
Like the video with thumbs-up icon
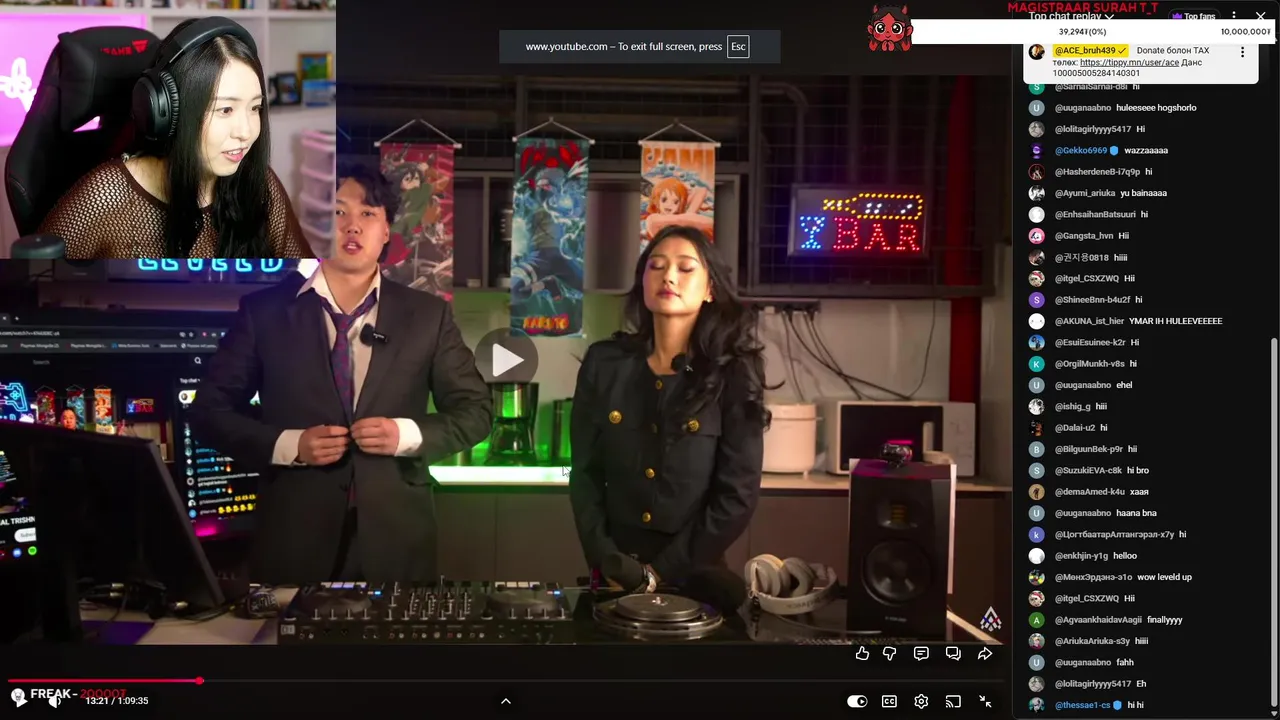pyautogui.click(x=862, y=654)
